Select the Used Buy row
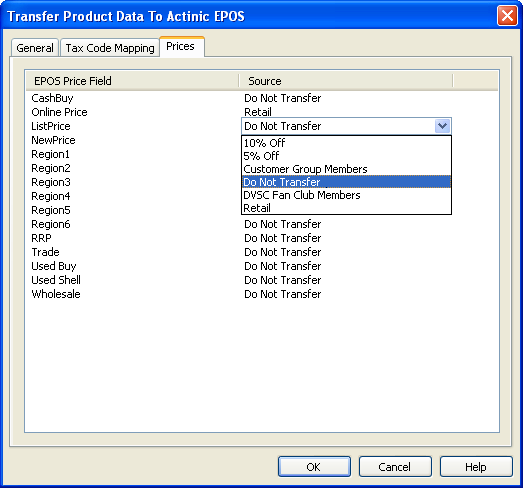This screenshot has height=488, width=523. [x=54, y=266]
